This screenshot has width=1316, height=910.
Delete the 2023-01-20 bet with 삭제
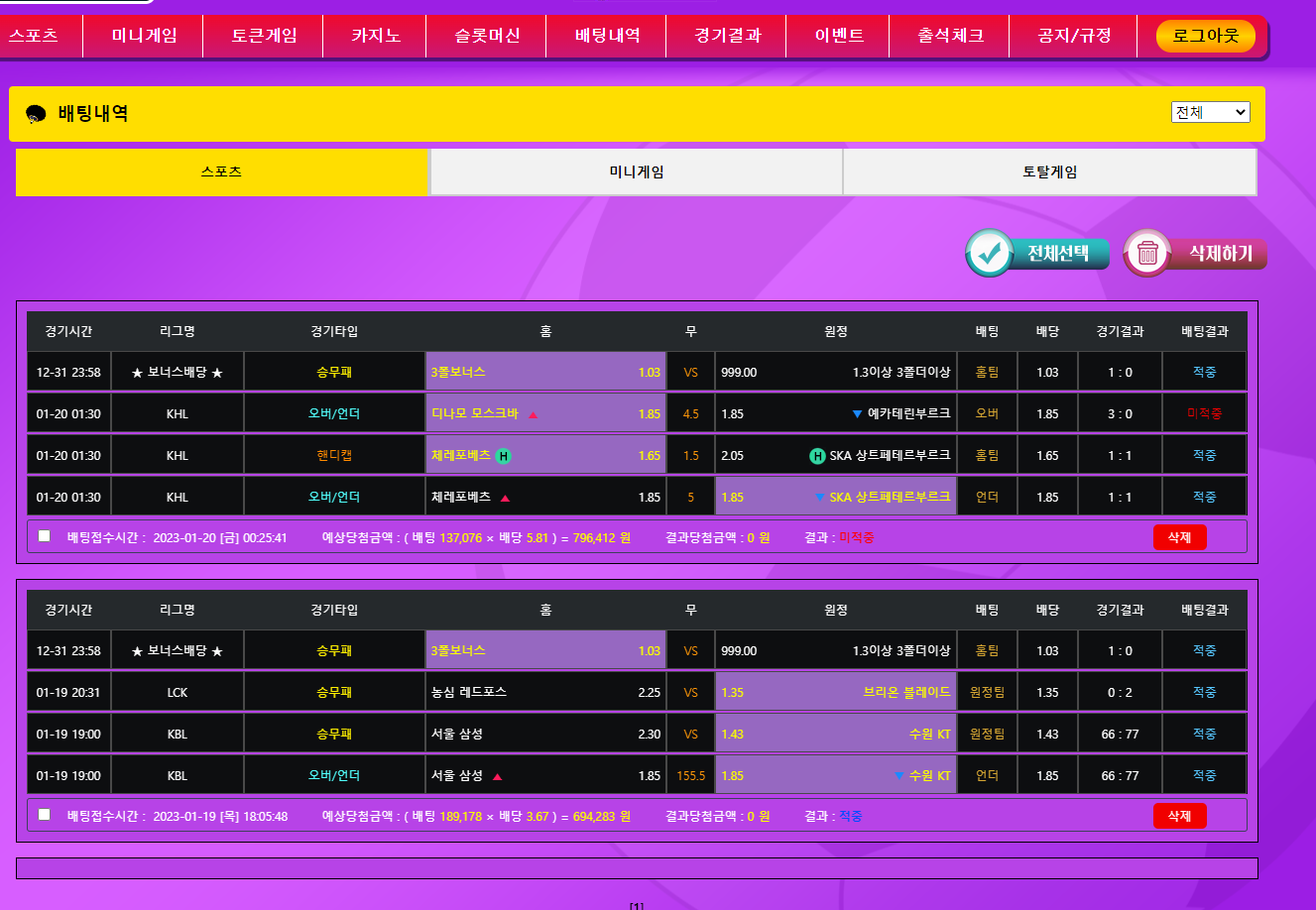coord(1179,537)
